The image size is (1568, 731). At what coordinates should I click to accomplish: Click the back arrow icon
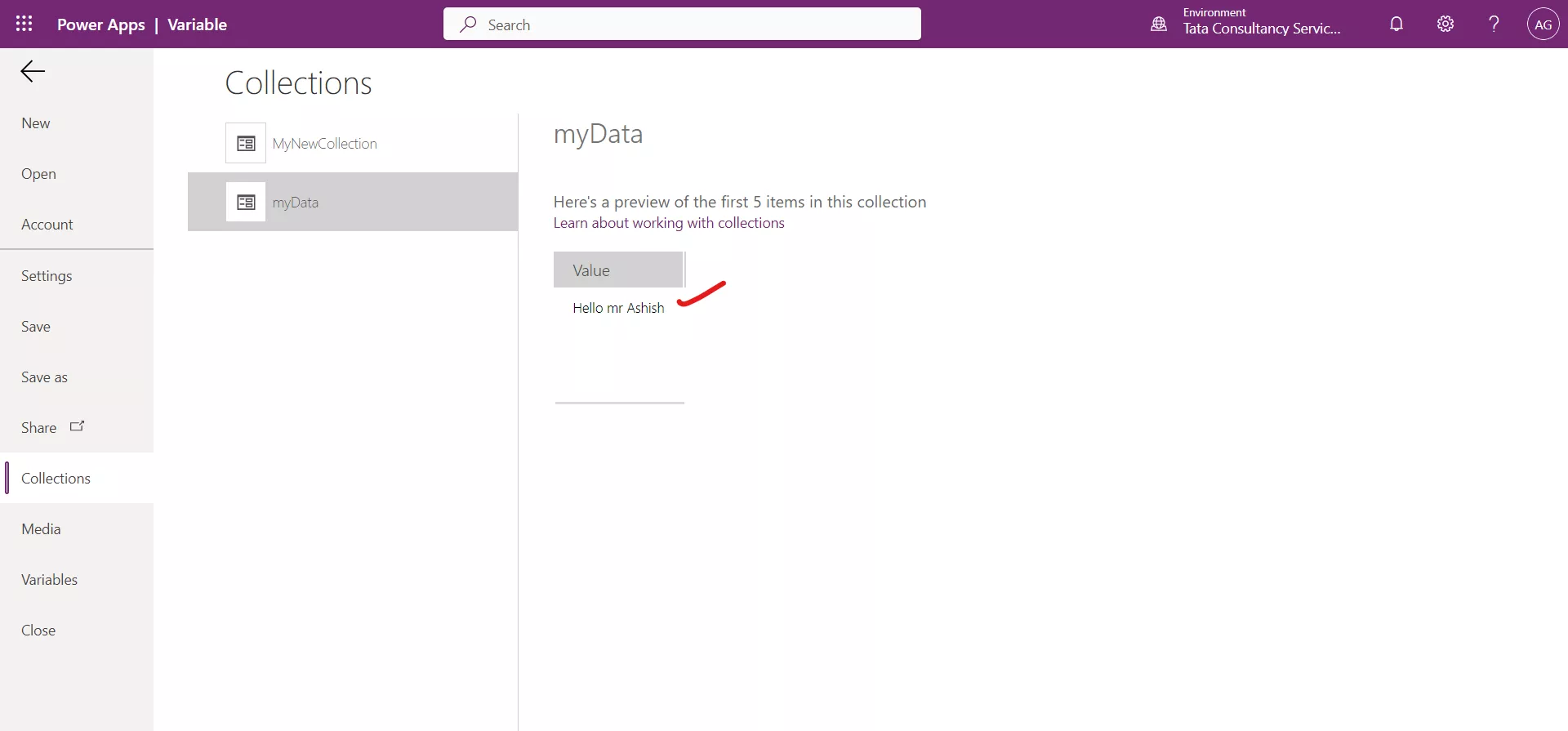(33, 72)
